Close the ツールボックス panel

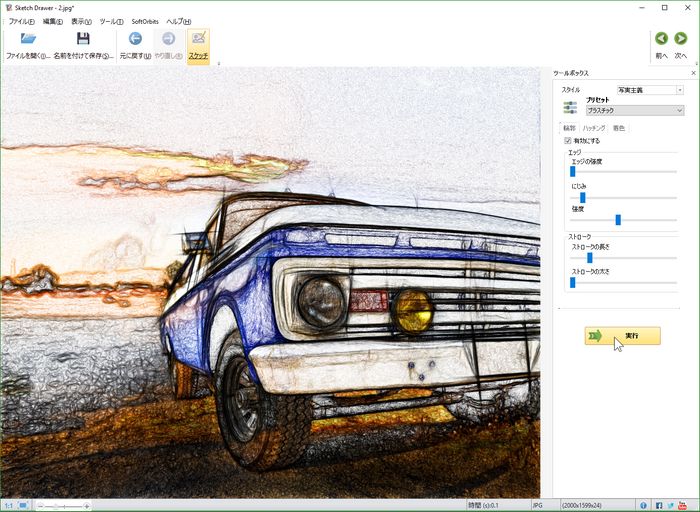693,73
